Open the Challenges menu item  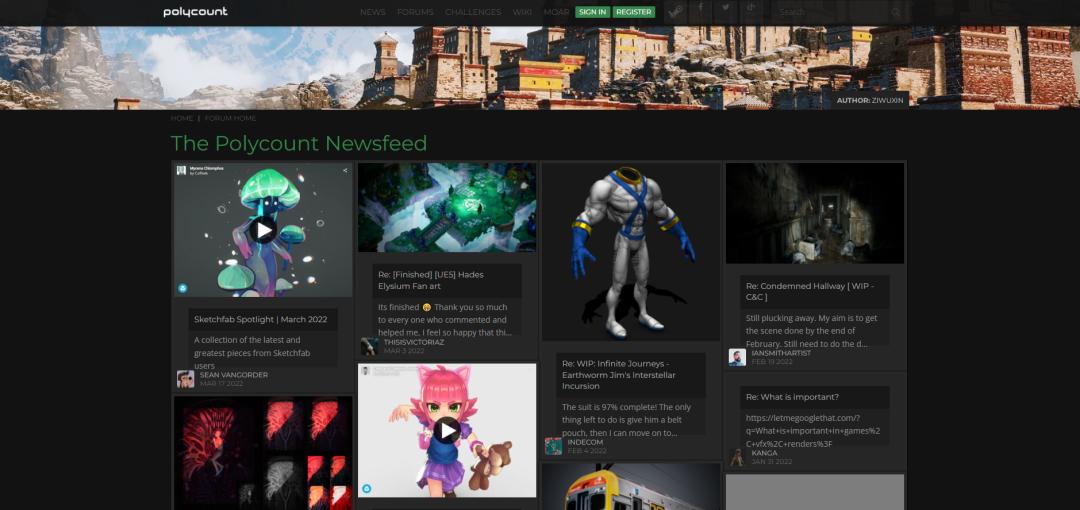click(473, 12)
